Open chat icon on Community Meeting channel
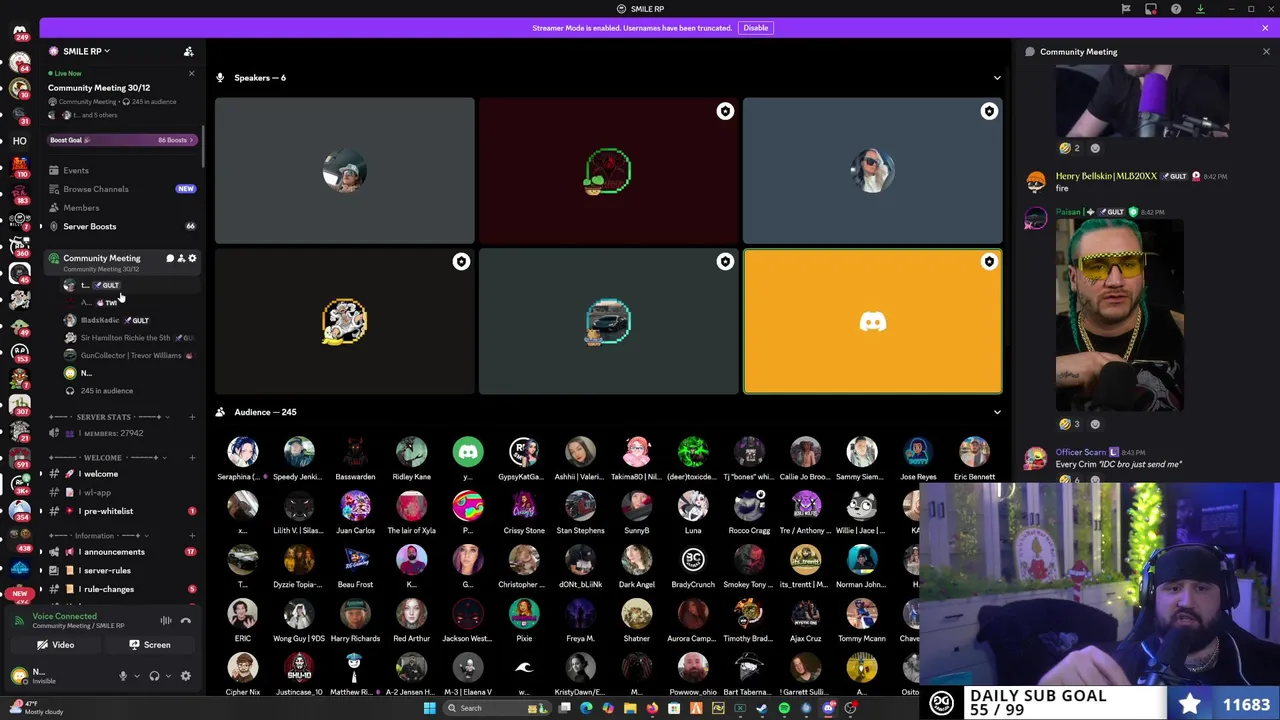Viewport: 1280px width, 720px height. 170,259
